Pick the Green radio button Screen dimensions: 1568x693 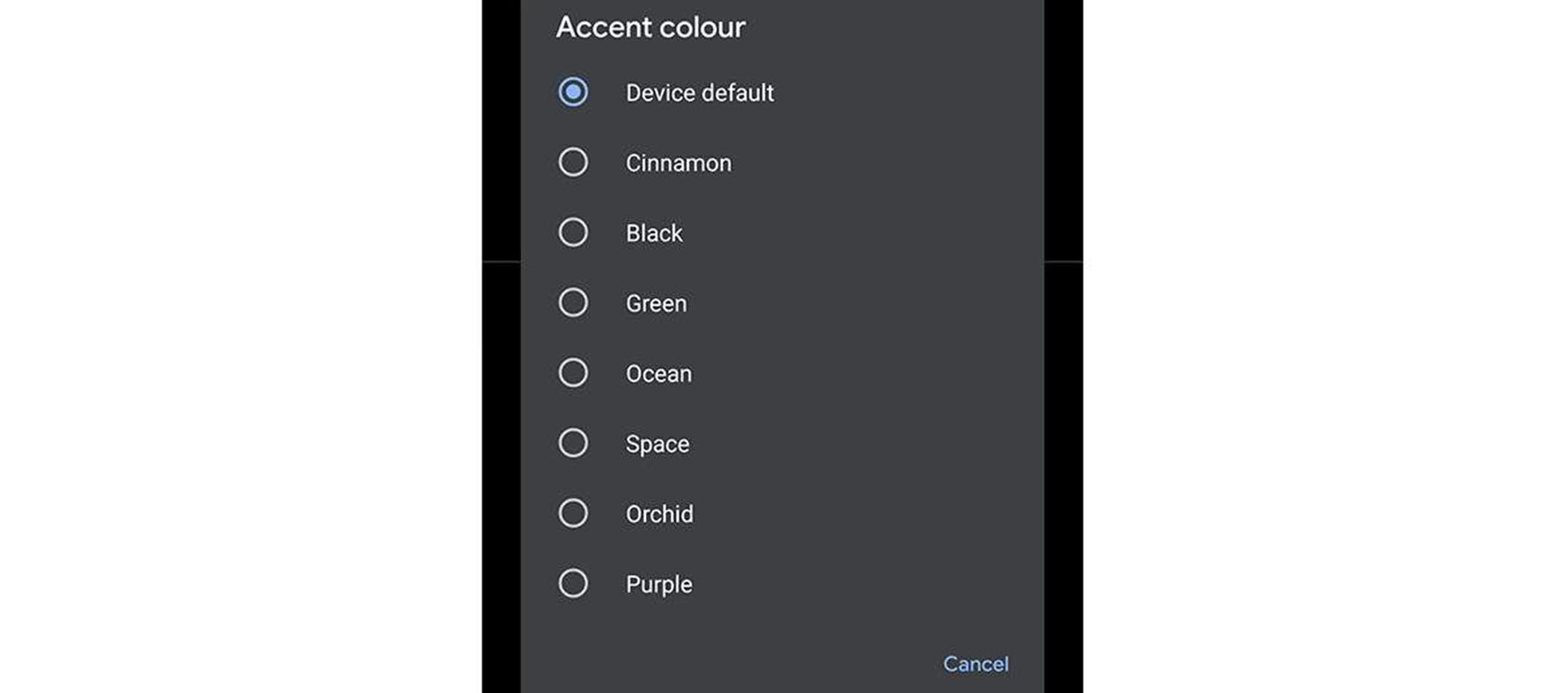573,302
